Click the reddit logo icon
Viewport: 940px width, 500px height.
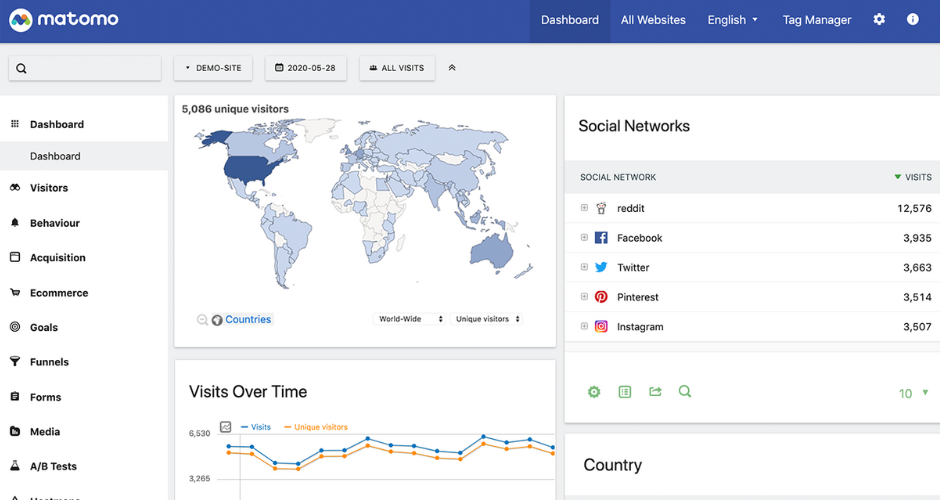pos(601,208)
